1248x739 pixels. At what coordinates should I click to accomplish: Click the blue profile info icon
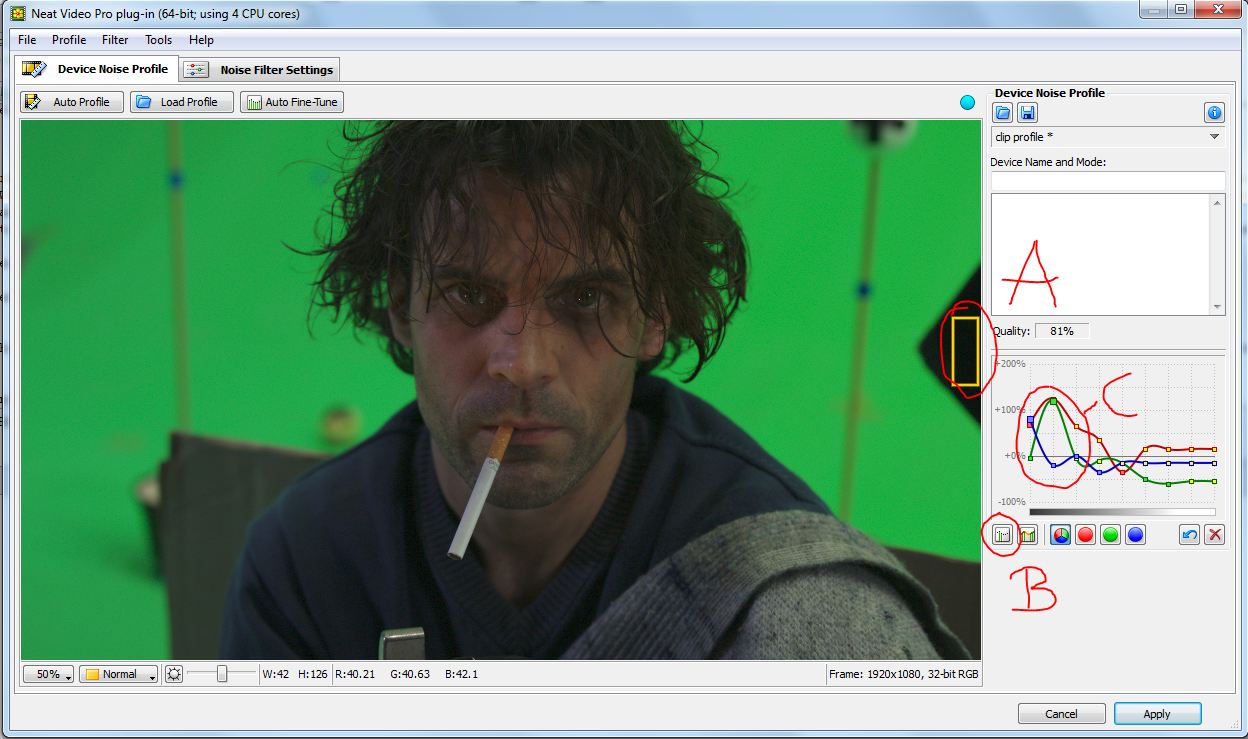(1214, 113)
